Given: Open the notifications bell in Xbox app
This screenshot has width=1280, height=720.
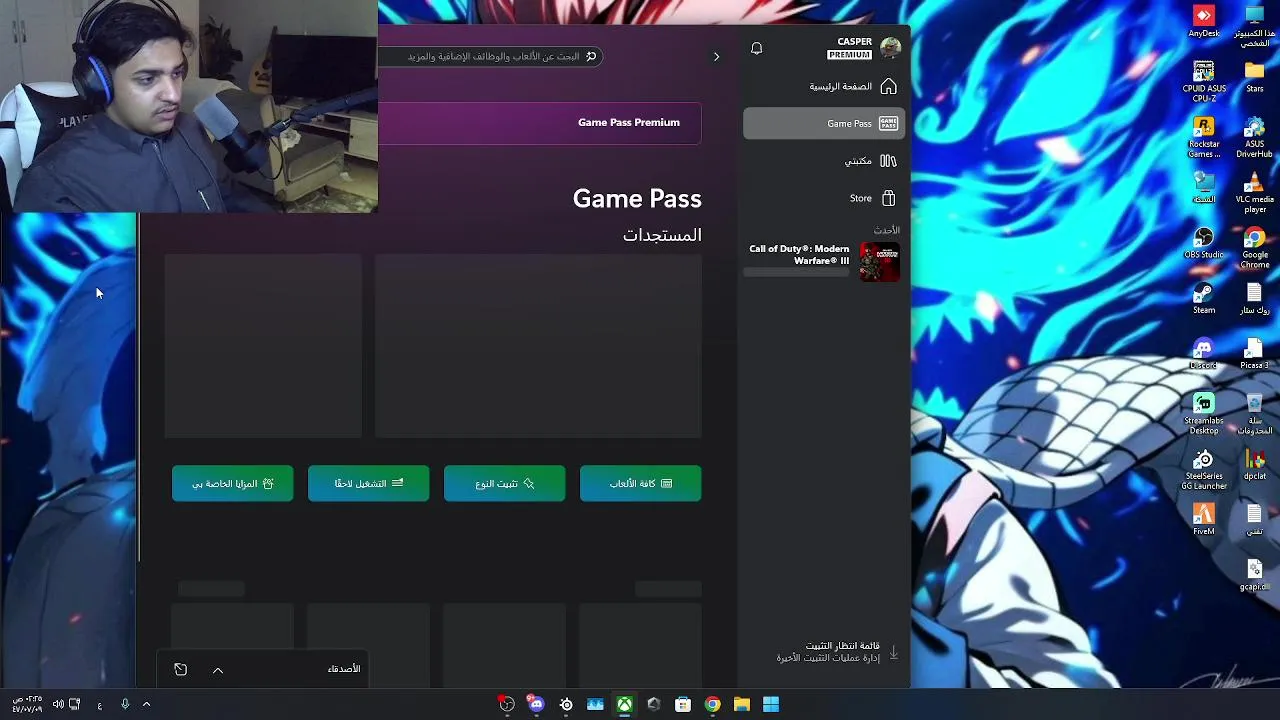Looking at the screenshot, I should pyautogui.click(x=757, y=48).
